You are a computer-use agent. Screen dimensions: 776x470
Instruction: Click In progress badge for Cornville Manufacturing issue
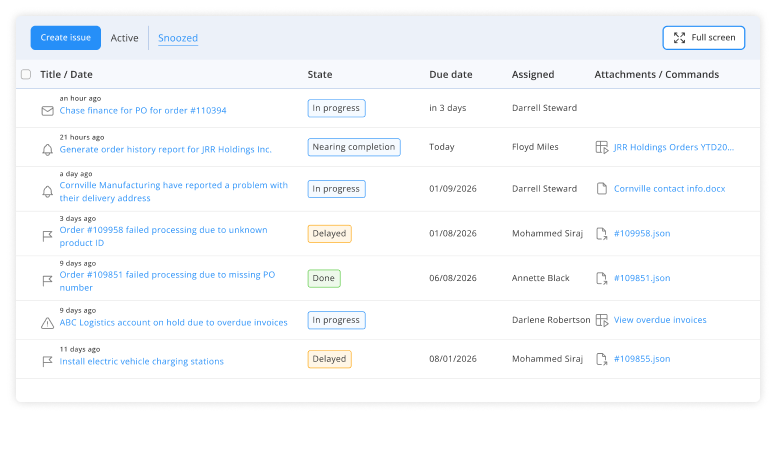(x=337, y=189)
